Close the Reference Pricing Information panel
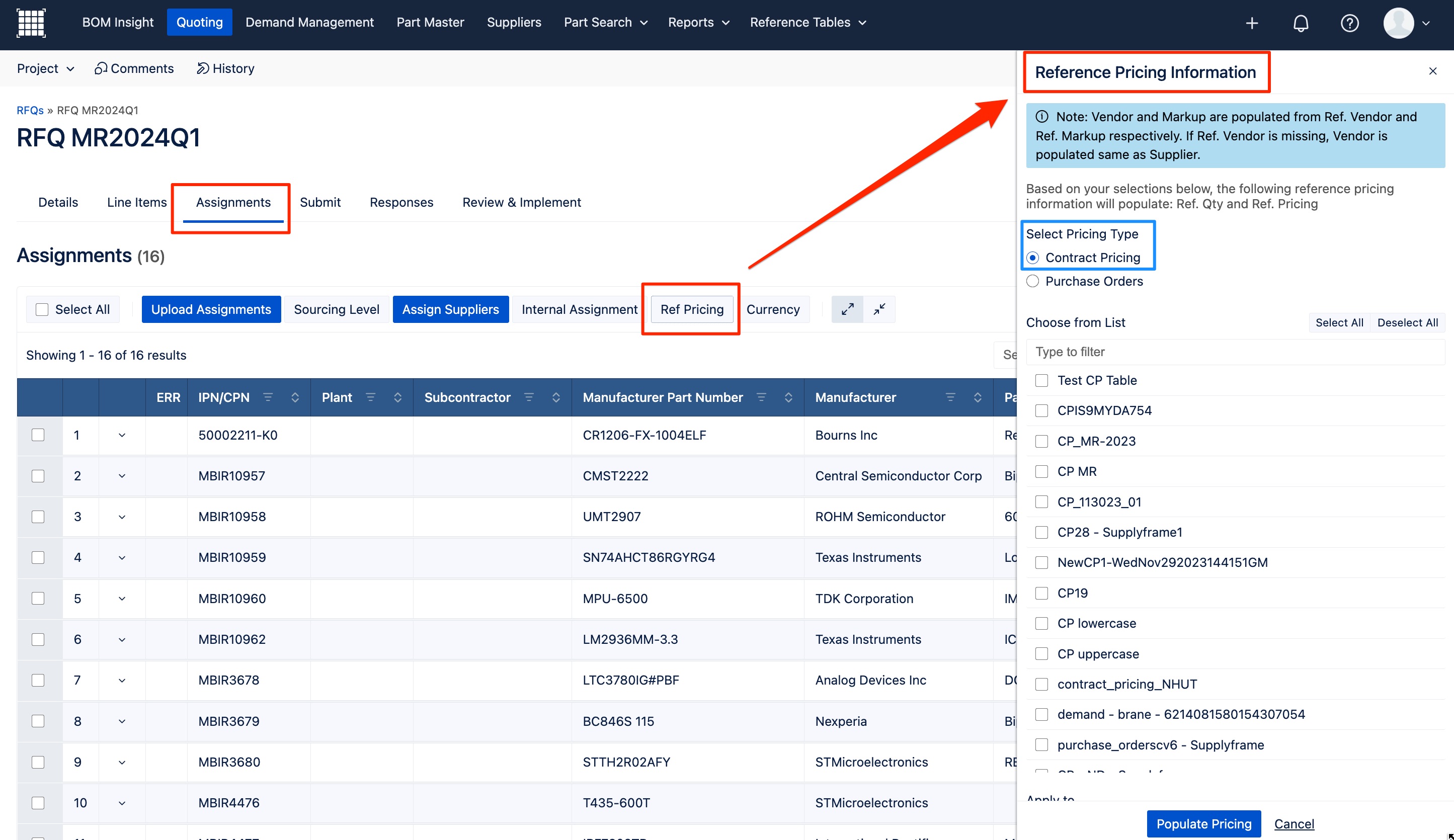 point(1433,71)
